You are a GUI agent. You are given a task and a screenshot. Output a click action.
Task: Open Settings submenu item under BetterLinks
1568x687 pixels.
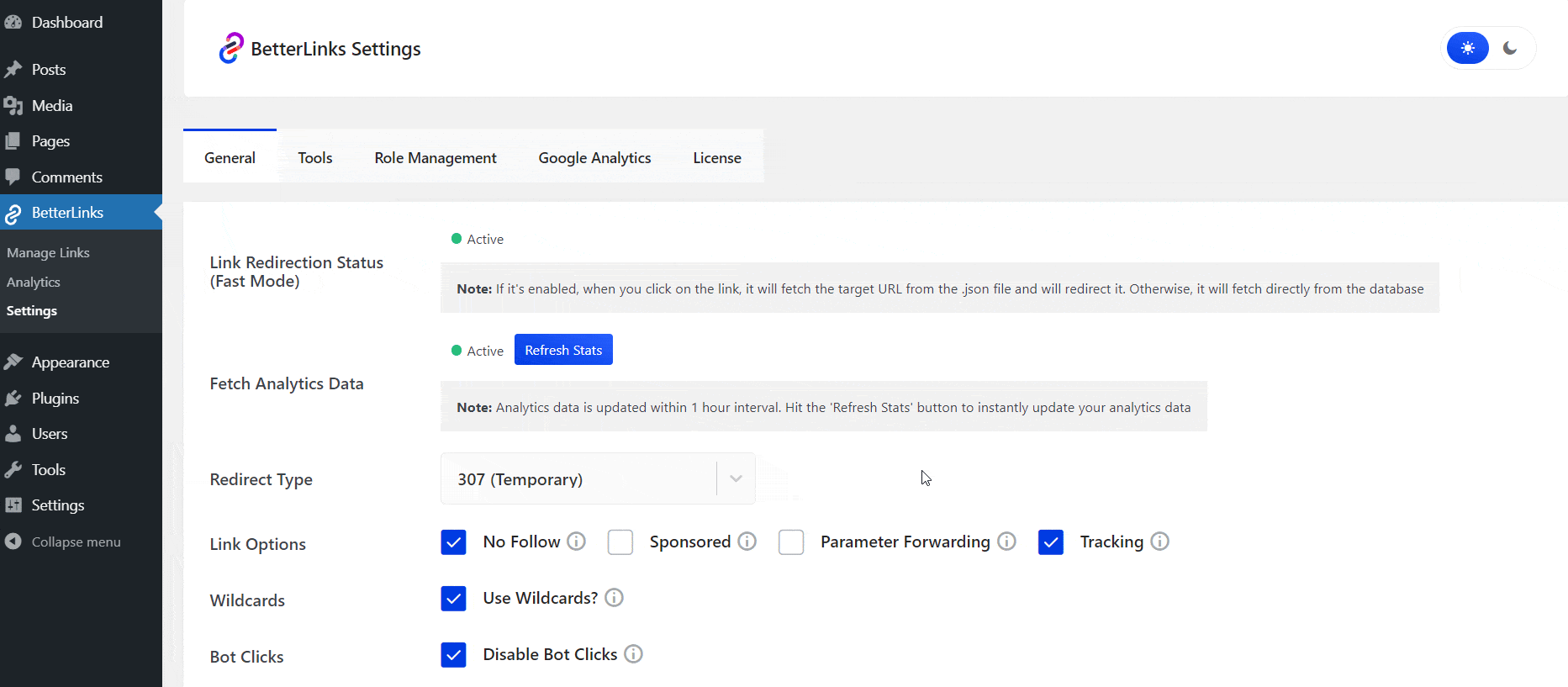(x=32, y=310)
